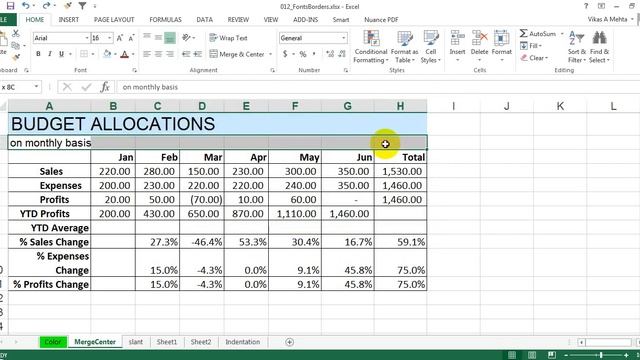The image size is (640, 360).
Task: Click the Format Painter brush icon
Action: click(x=16, y=57)
